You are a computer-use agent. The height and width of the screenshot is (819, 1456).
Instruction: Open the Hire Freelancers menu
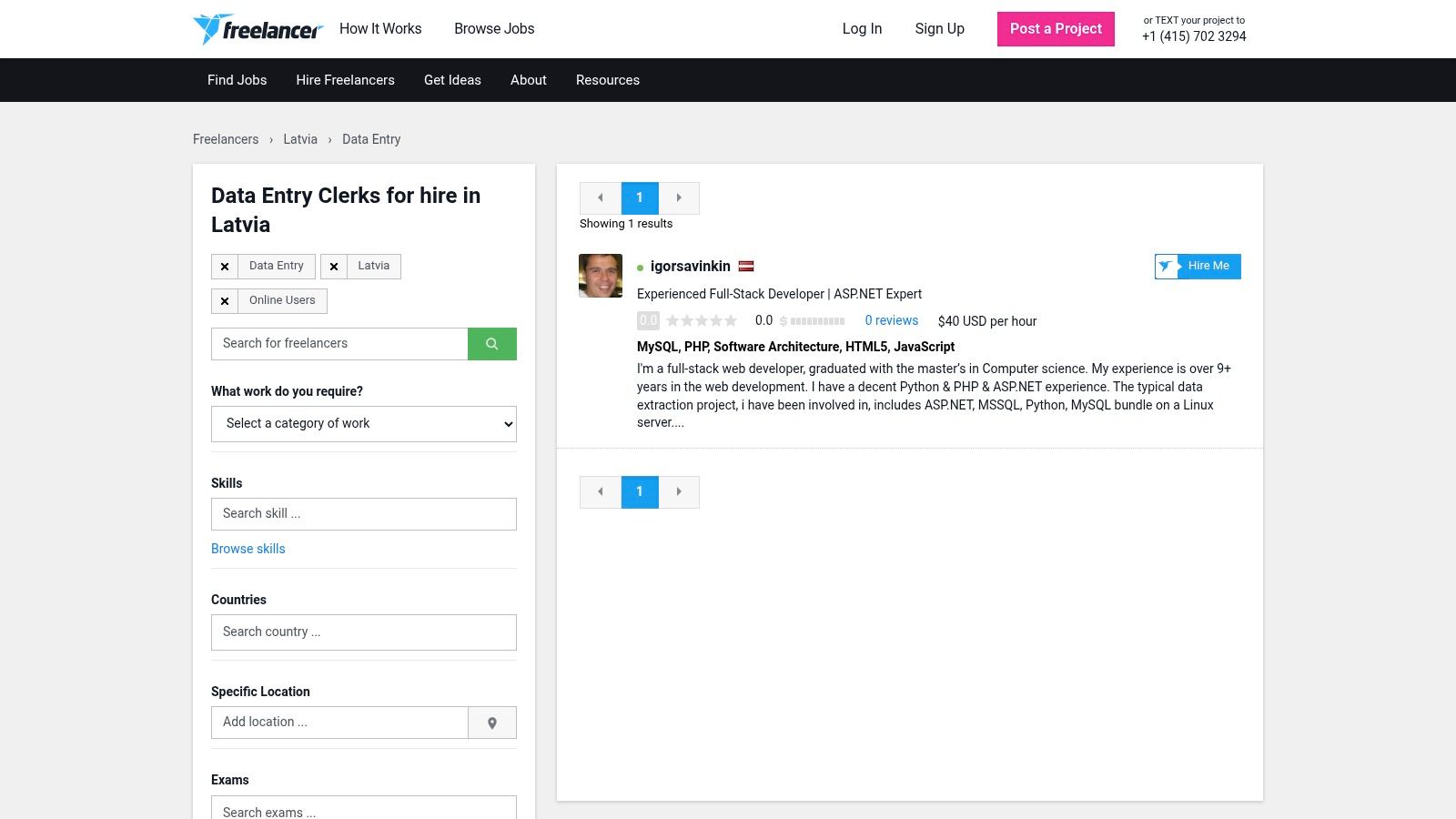[x=345, y=80]
